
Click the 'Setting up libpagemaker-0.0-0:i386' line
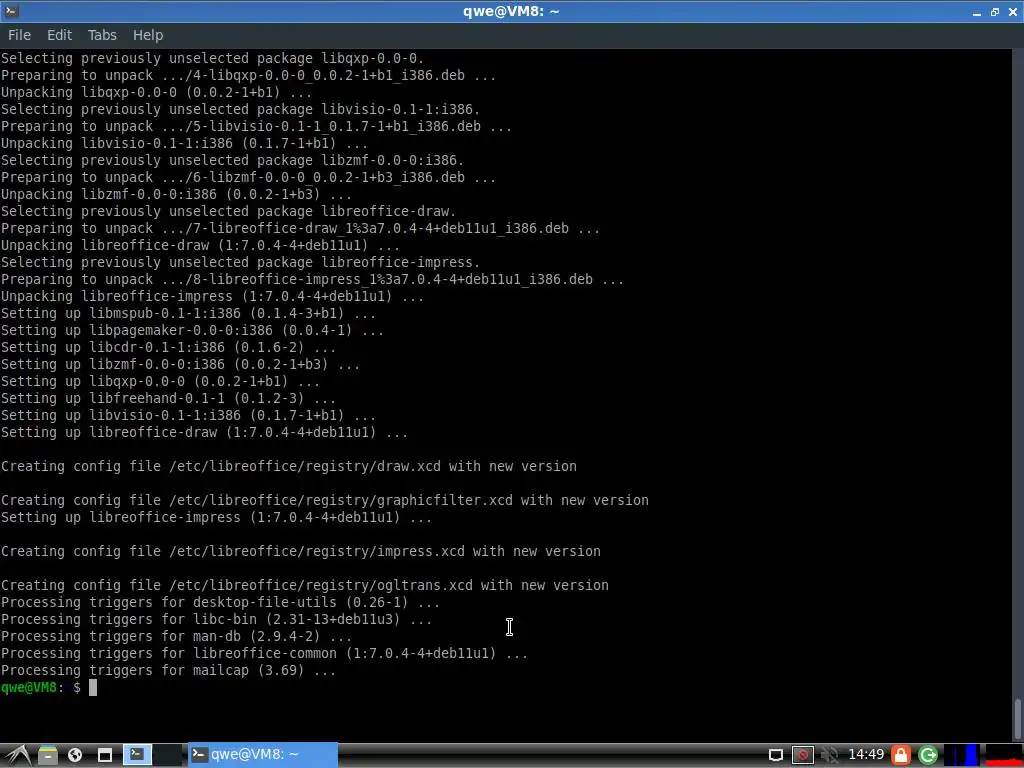click(x=192, y=331)
